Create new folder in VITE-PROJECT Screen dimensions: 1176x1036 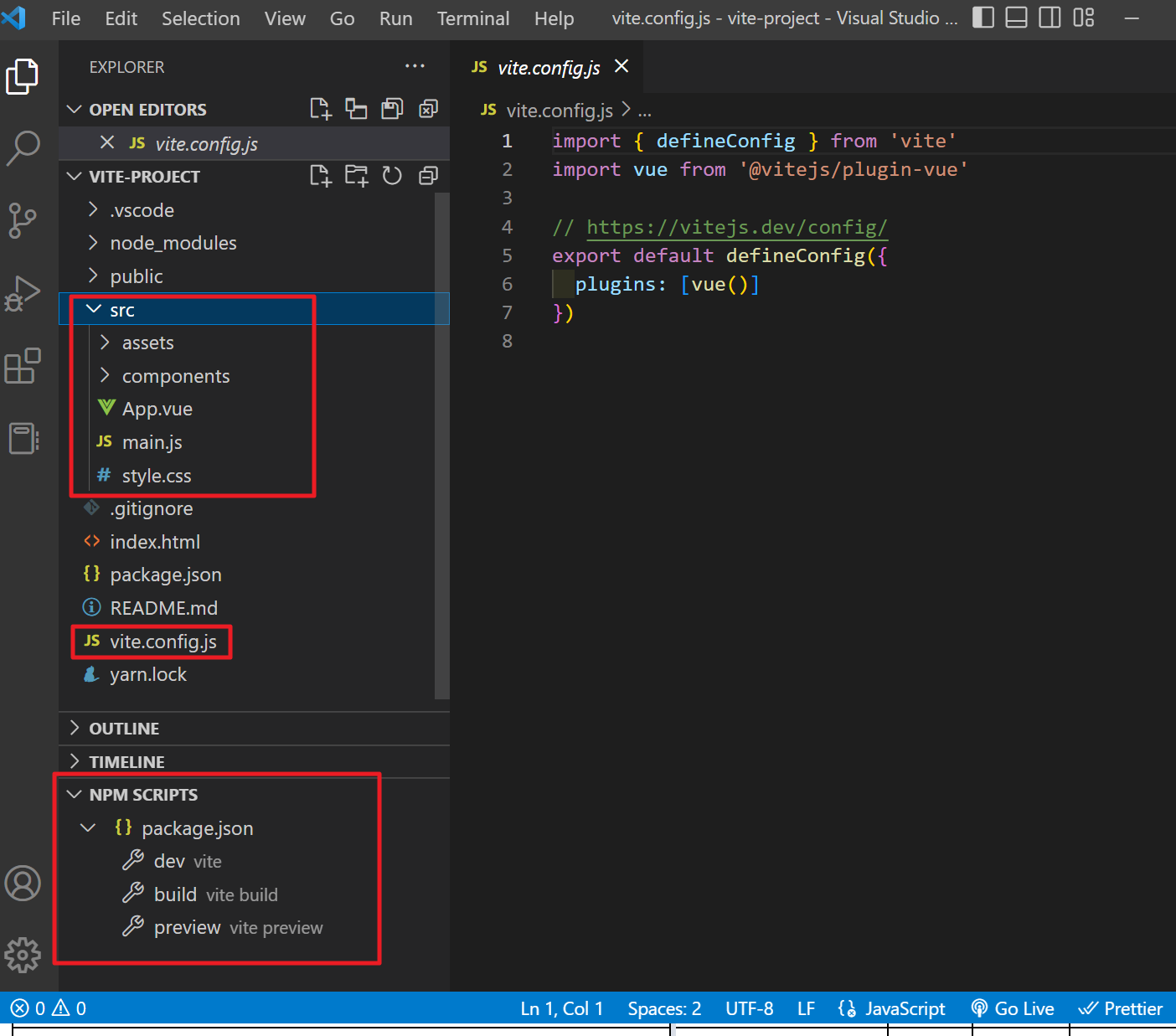pyautogui.click(x=357, y=176)
